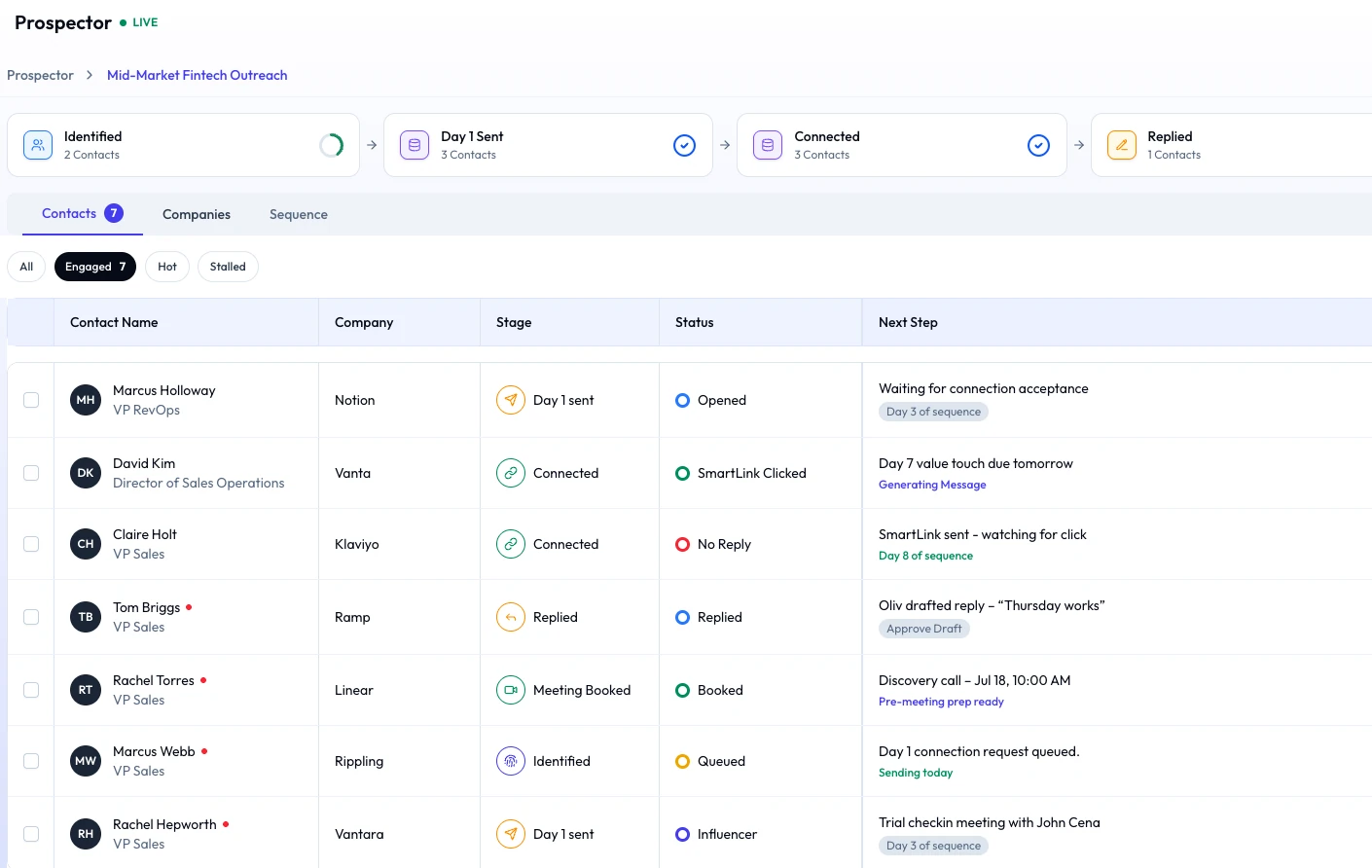This screenshot has height=868, width=1372.
Task: Click Vantara's Day 3 of sequence badge
Action: (x=933, y=846)
